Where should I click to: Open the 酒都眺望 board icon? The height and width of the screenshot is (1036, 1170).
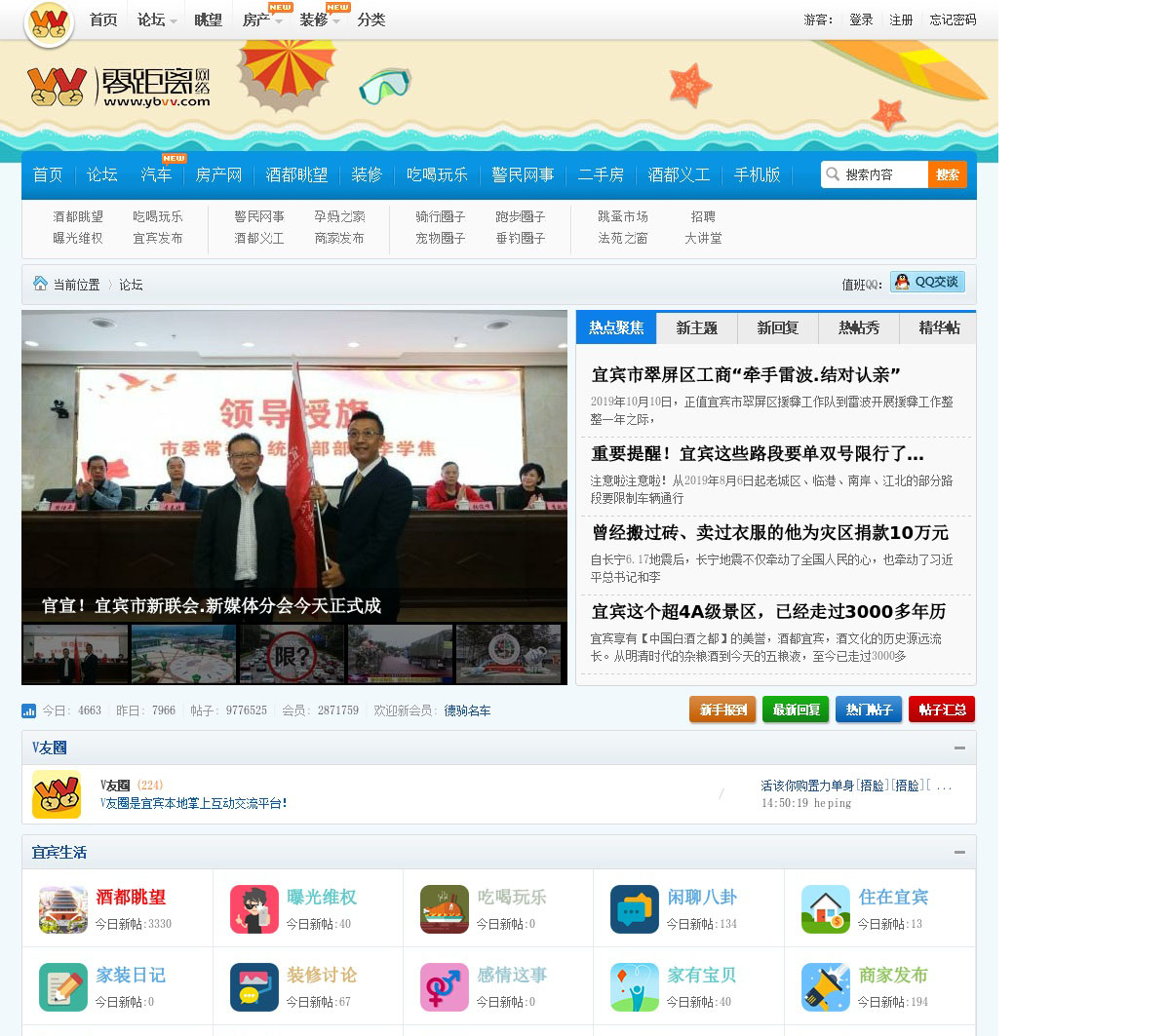click(63, 909)
